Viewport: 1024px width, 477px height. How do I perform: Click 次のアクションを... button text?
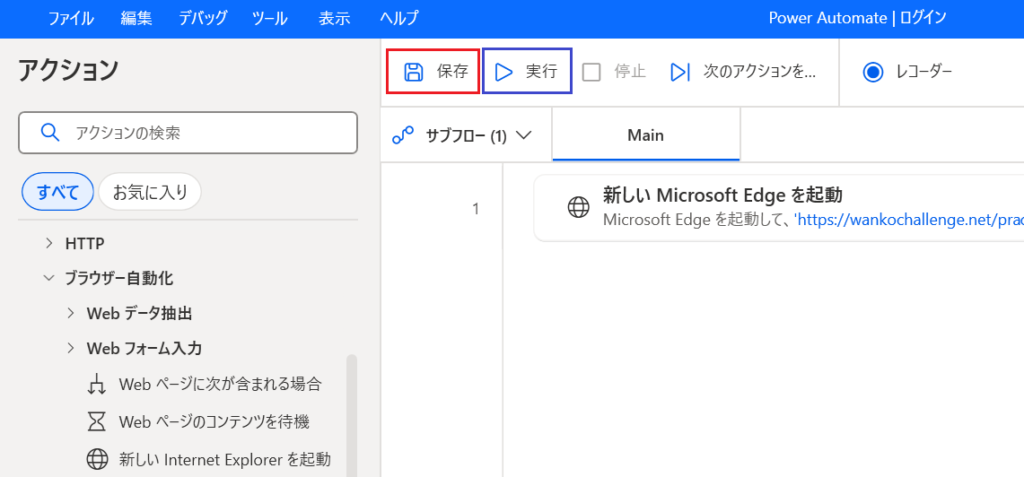pos(760,72)
